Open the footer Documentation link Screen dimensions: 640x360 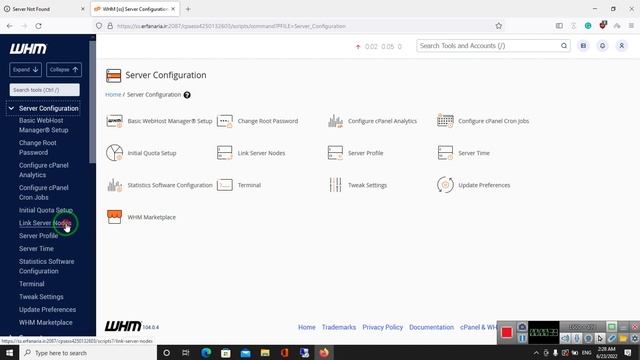431,327
